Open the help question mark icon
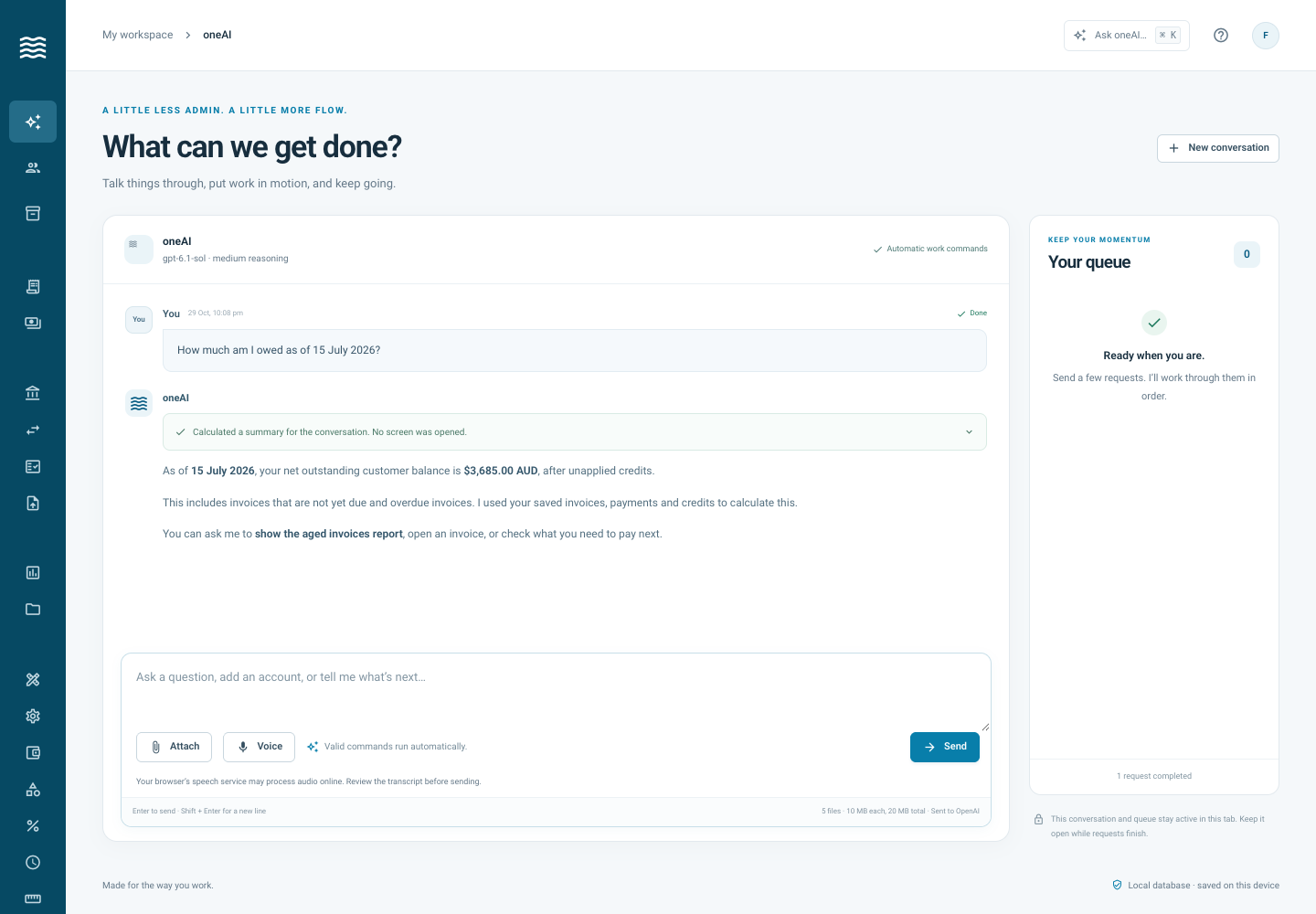 pos(1221,36)
